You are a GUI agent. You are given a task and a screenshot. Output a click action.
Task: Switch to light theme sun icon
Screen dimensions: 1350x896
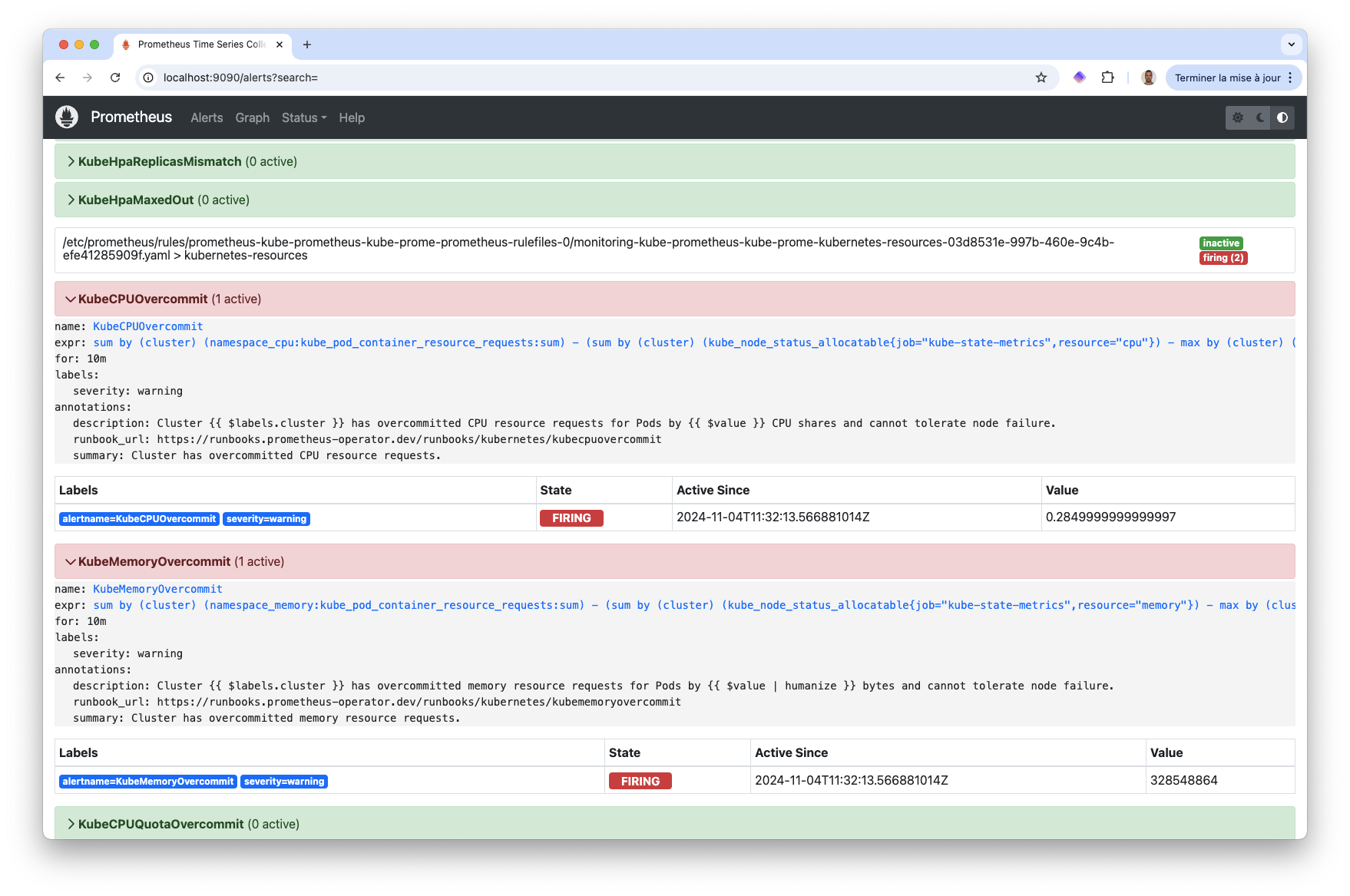coord(1237,117)
